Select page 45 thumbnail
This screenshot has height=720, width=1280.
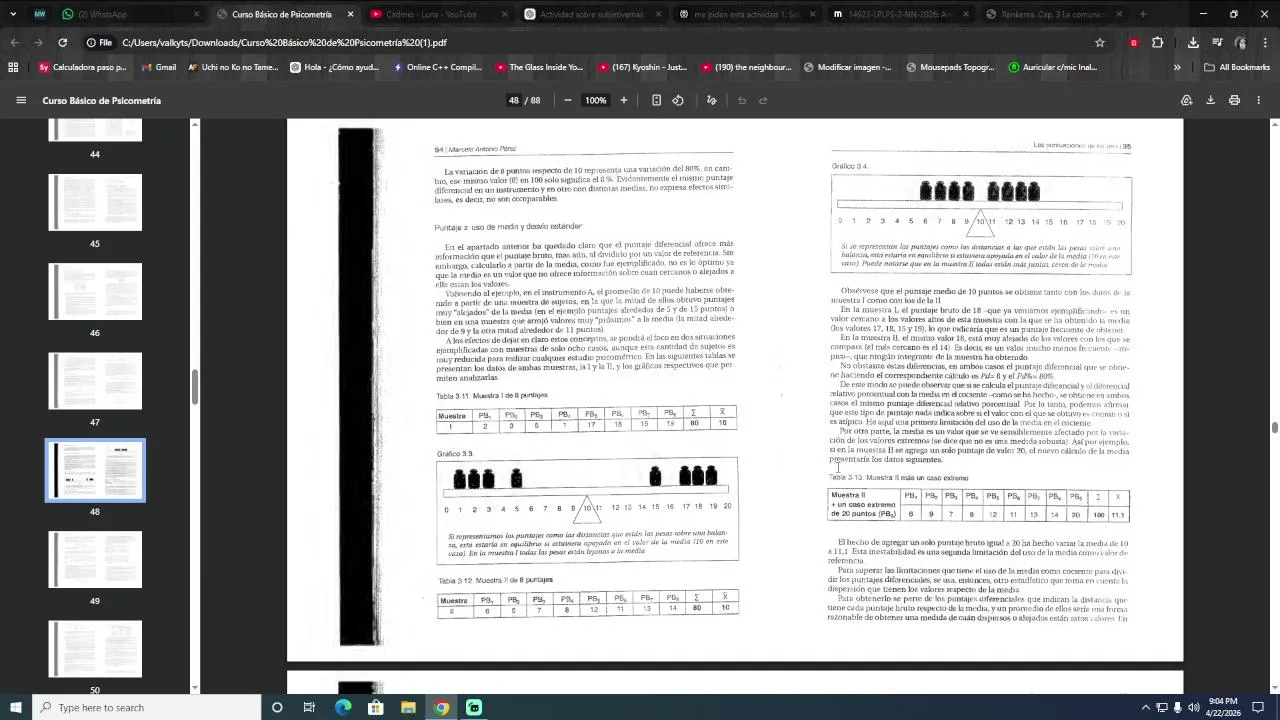point(95,202)
